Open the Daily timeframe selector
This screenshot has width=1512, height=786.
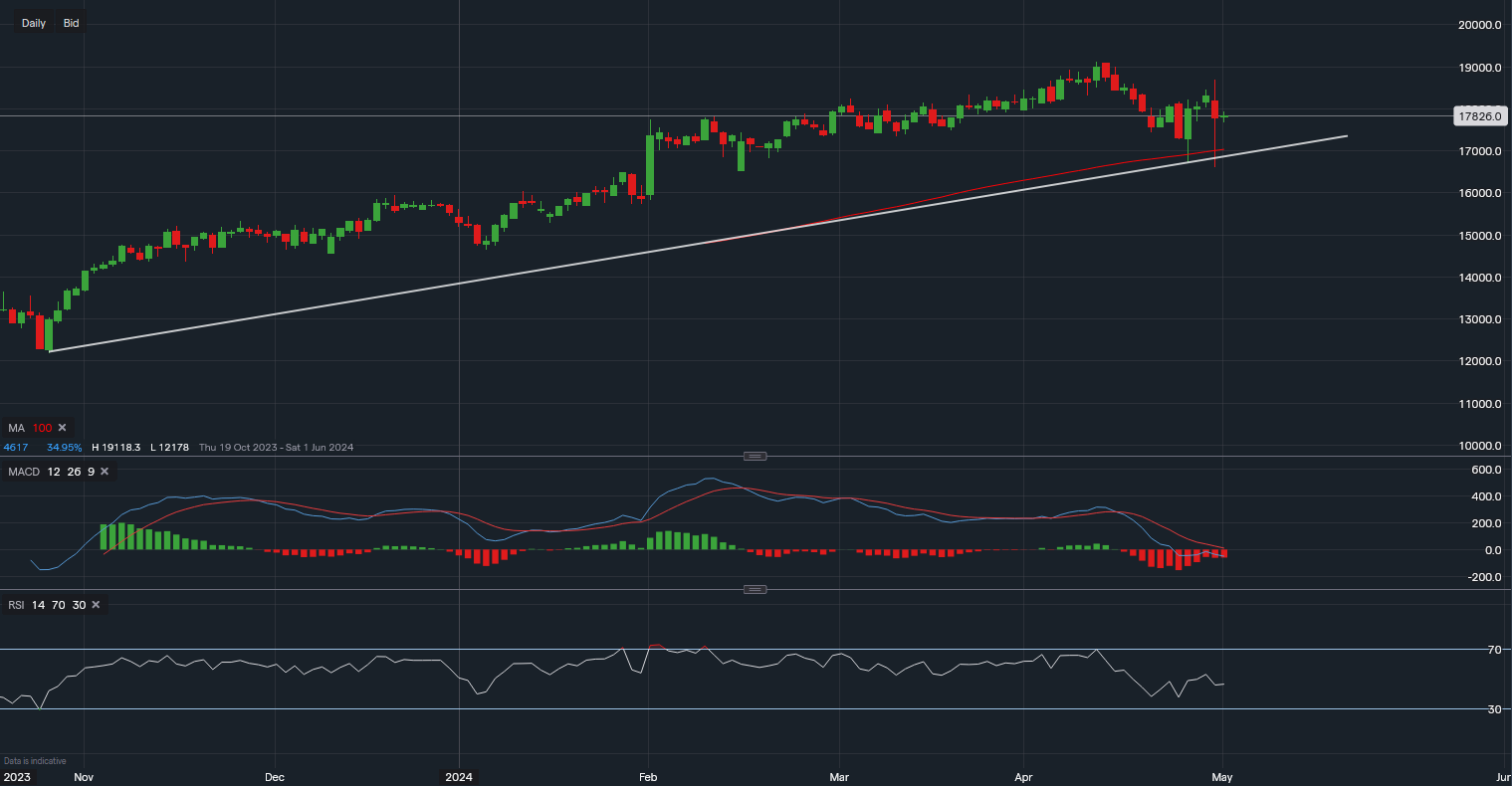tap(32, 22)
